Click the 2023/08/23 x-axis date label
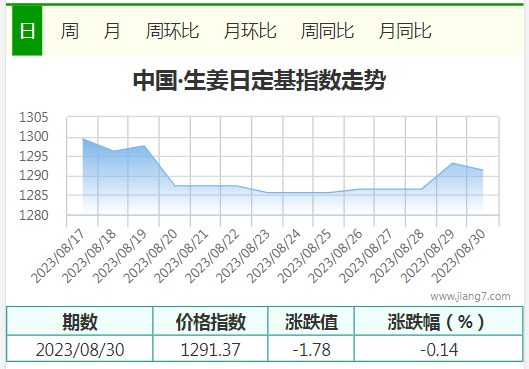 point(243,256)
